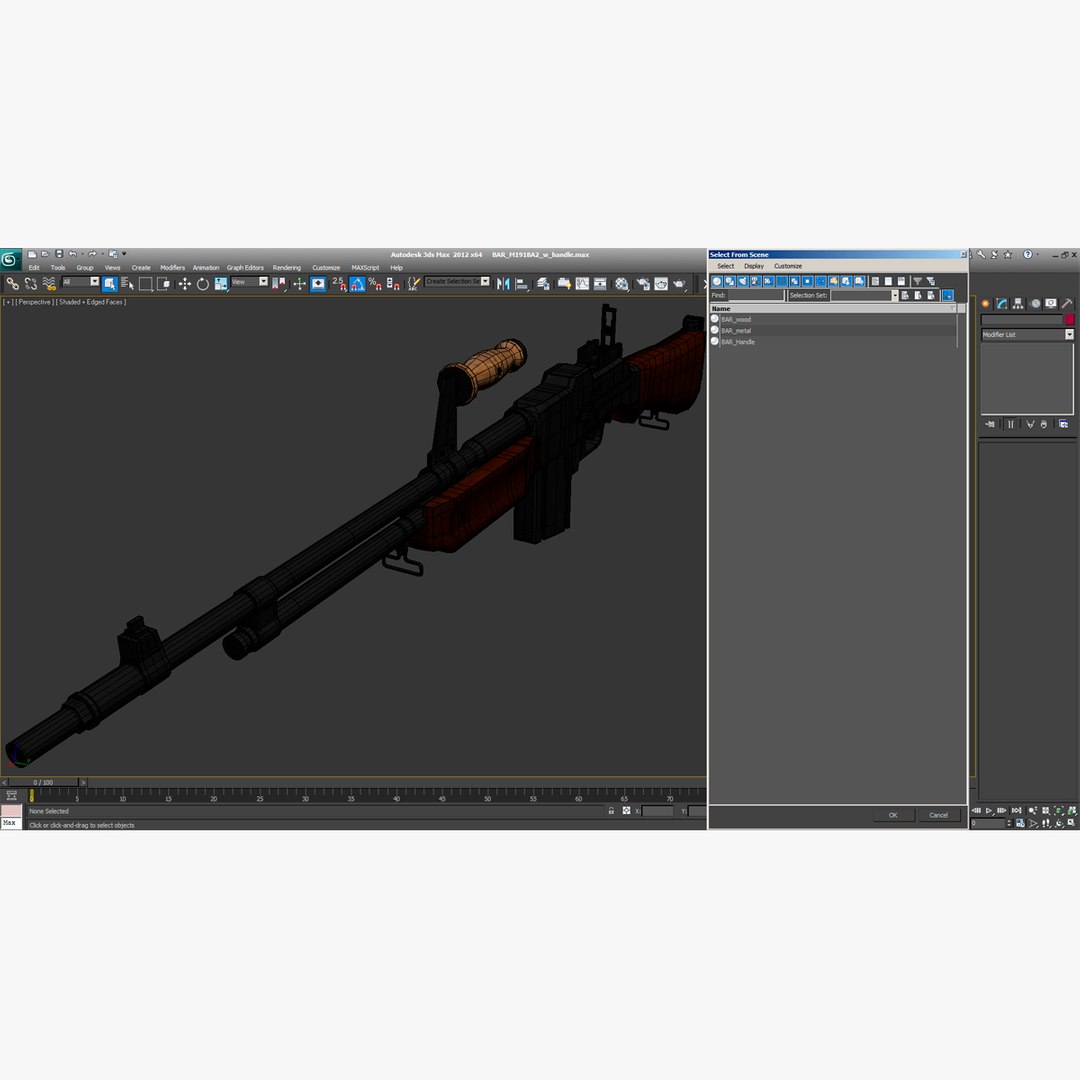Image resolution: width=1080 pixels, height=1080 pixels.
Task: Click the Perspective viewport label
Action: (34, 302)
